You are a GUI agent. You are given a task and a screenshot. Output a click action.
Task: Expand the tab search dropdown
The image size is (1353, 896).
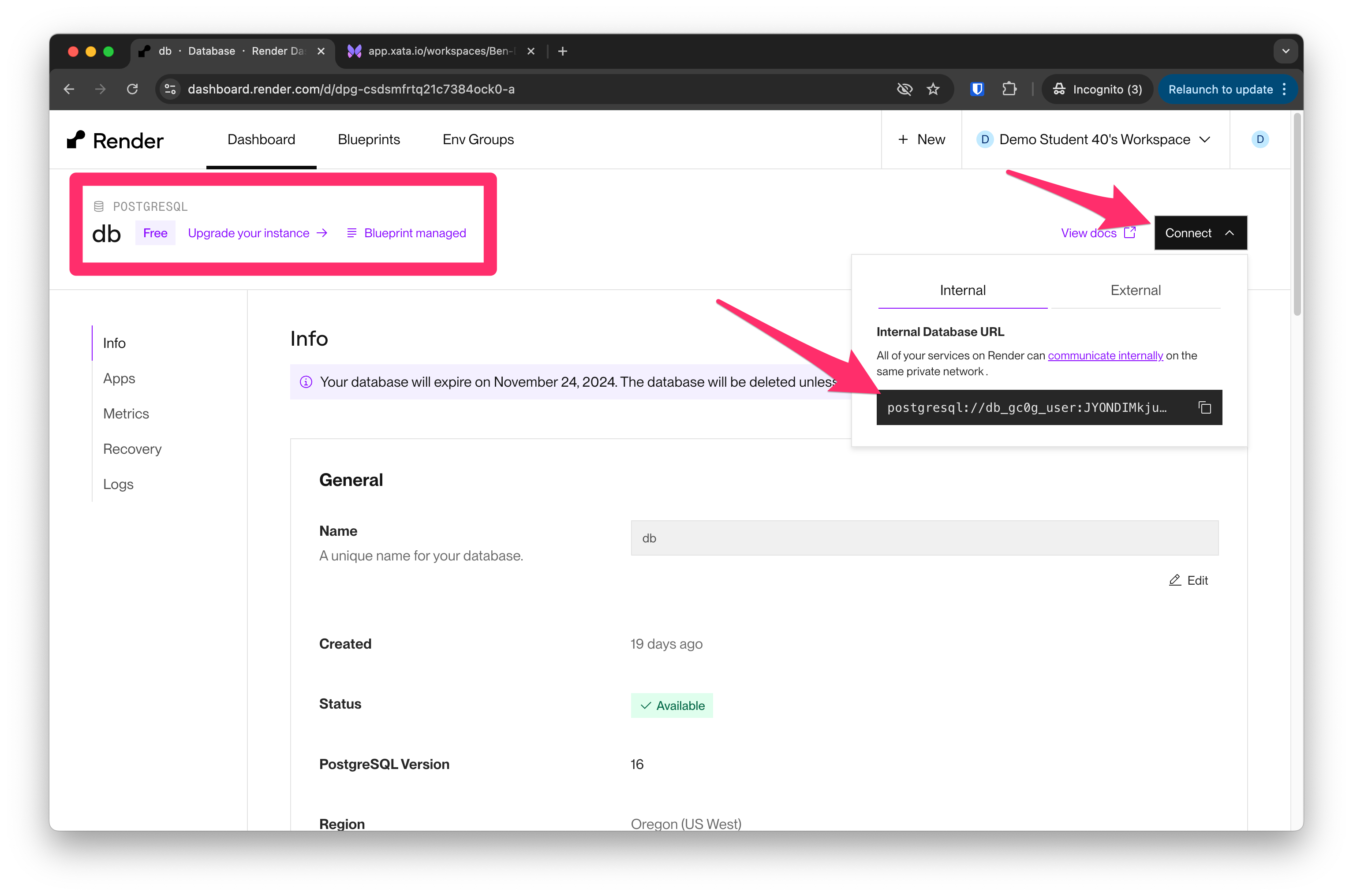pos(1286,51)
